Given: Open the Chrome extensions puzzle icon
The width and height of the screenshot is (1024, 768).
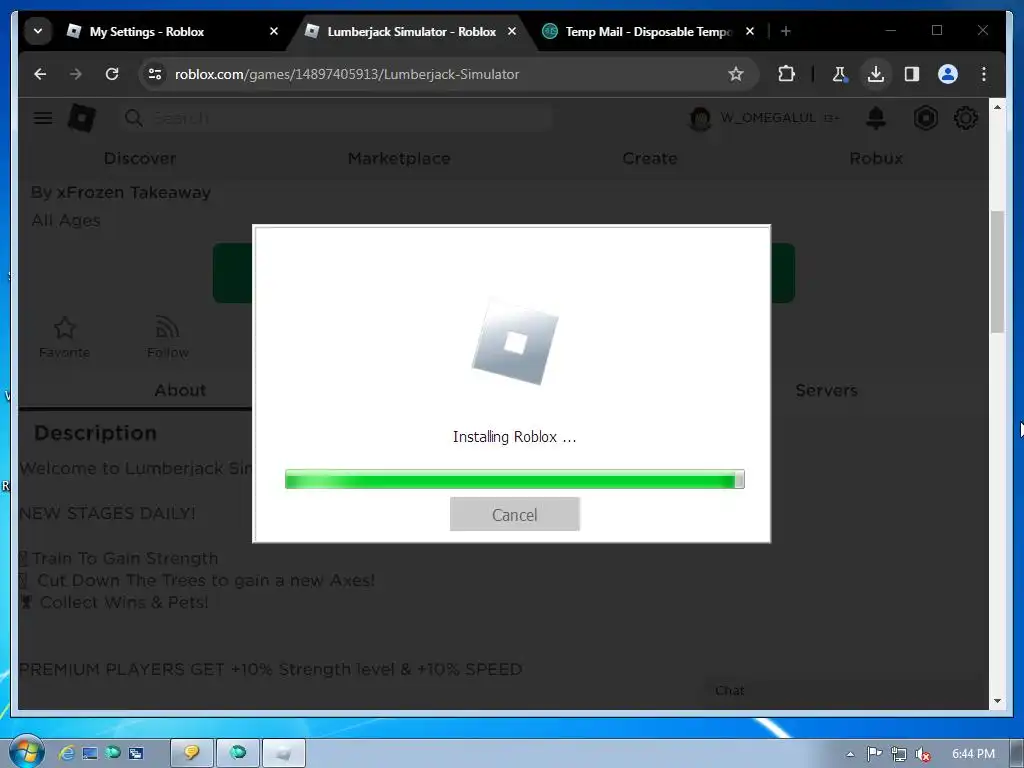Looking at the screenshot, I should pos(787,74).
